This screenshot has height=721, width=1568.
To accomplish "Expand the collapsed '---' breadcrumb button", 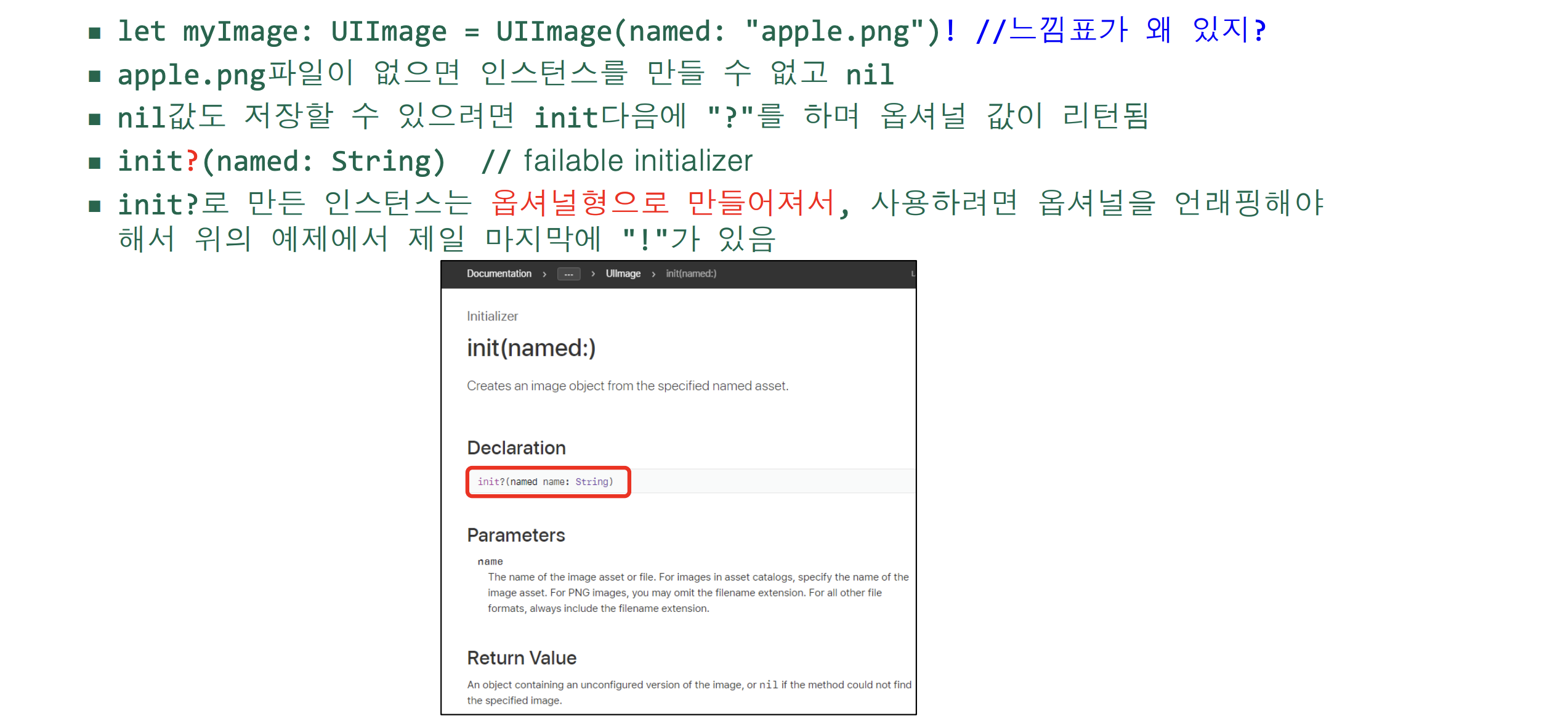I will [568, 274].
